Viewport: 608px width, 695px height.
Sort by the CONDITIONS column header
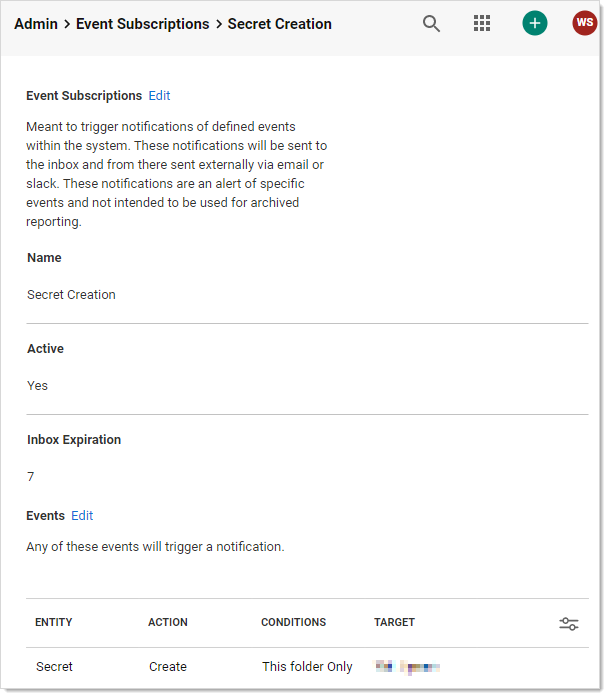pyautogui.click(x=293, y=622)
